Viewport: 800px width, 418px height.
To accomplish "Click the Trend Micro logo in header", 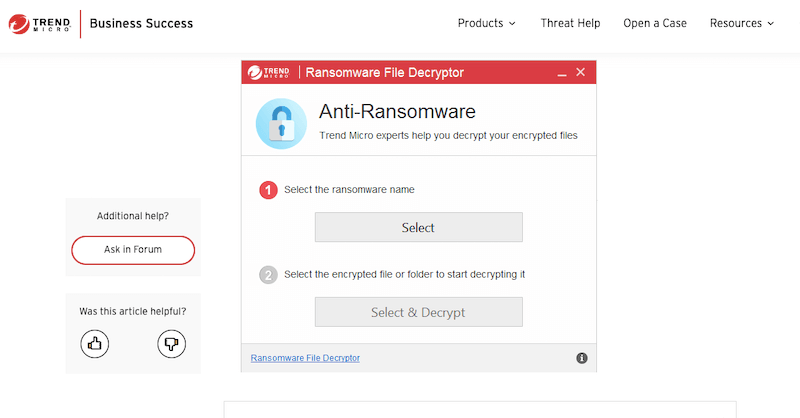I will 39,24.
